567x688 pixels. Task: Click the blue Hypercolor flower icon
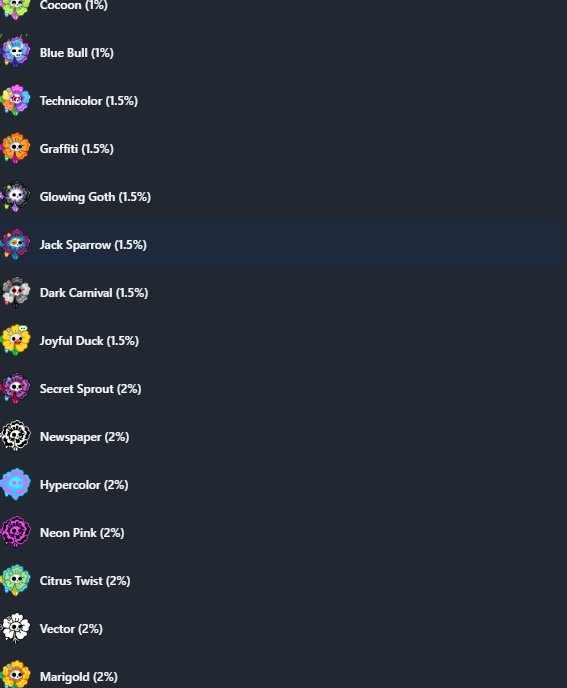coord(16,484)
